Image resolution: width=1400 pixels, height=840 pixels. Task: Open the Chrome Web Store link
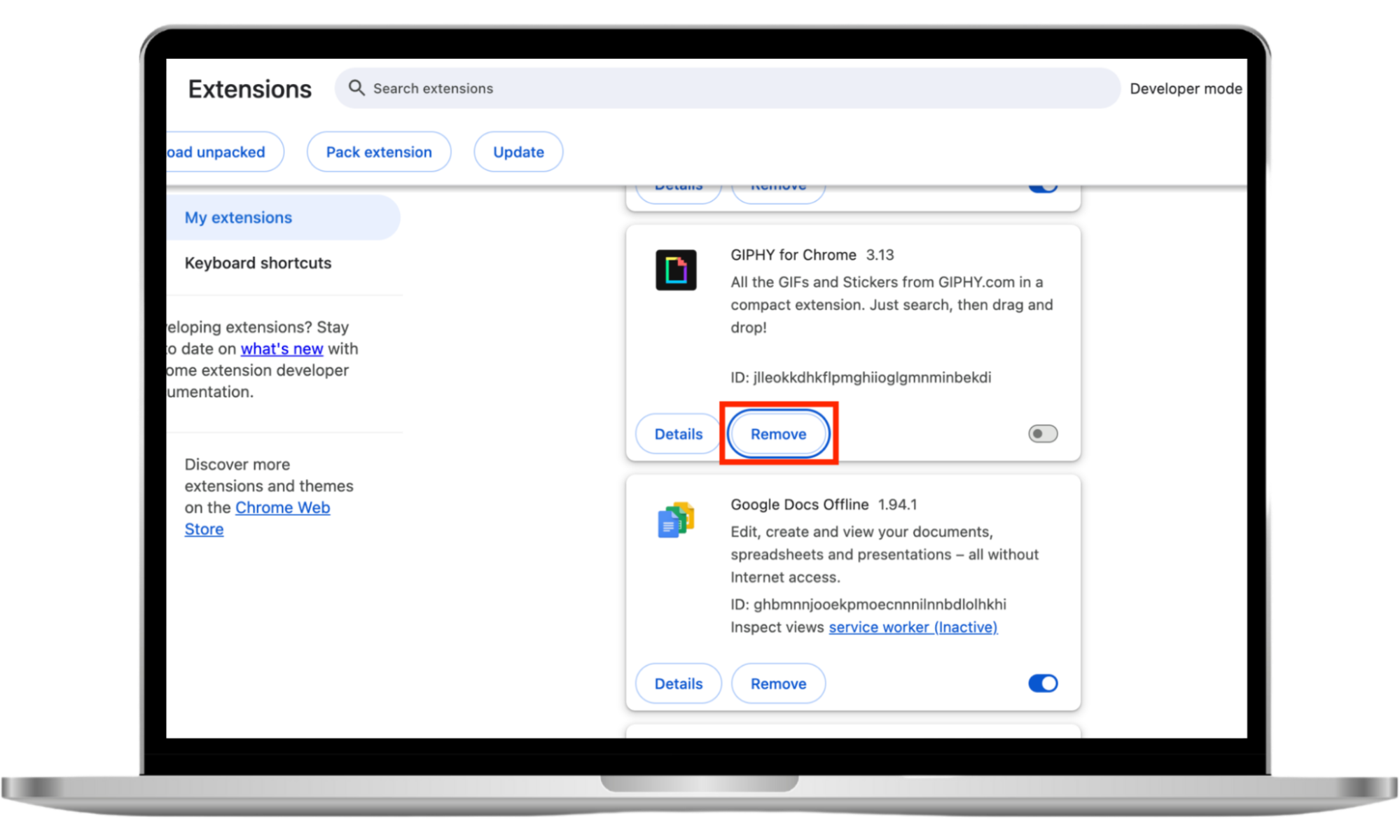click(282, 507)
